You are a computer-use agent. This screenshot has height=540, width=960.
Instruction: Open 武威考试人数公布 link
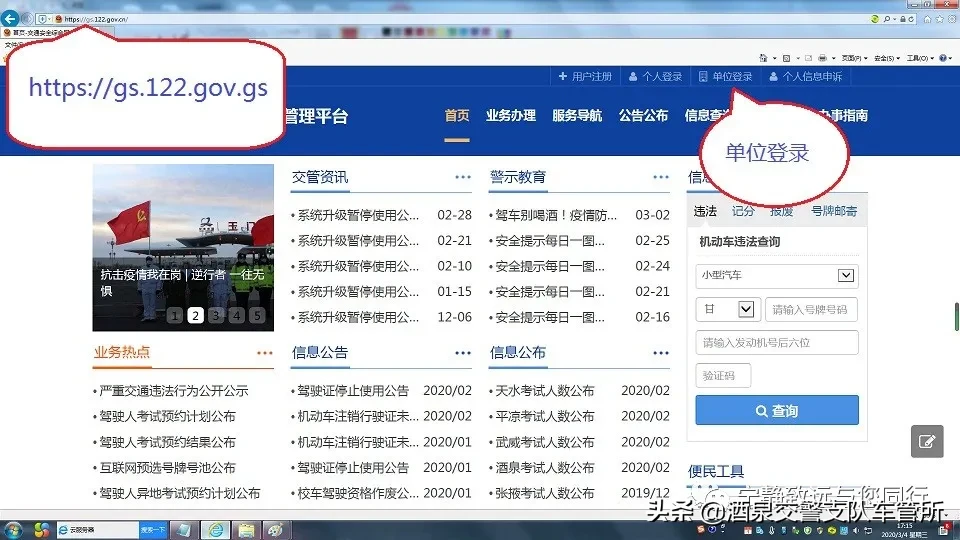click(544, 442)
